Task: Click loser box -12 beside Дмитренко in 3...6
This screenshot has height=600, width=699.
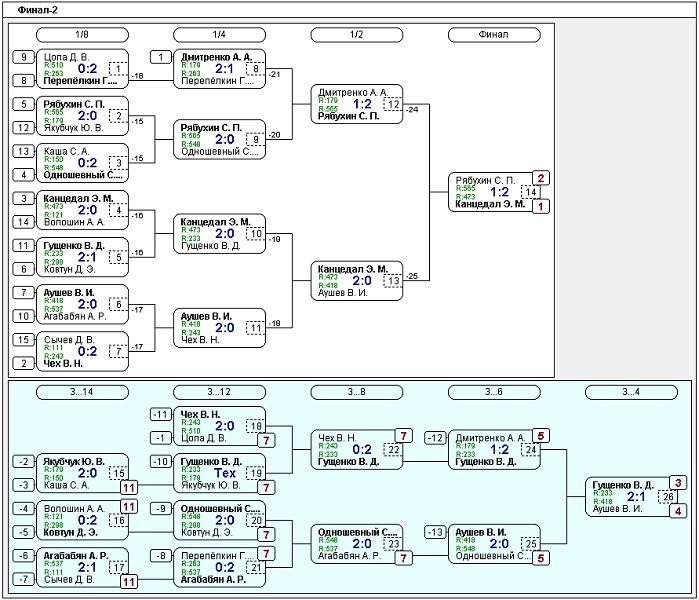Action: tap(436, 438)
